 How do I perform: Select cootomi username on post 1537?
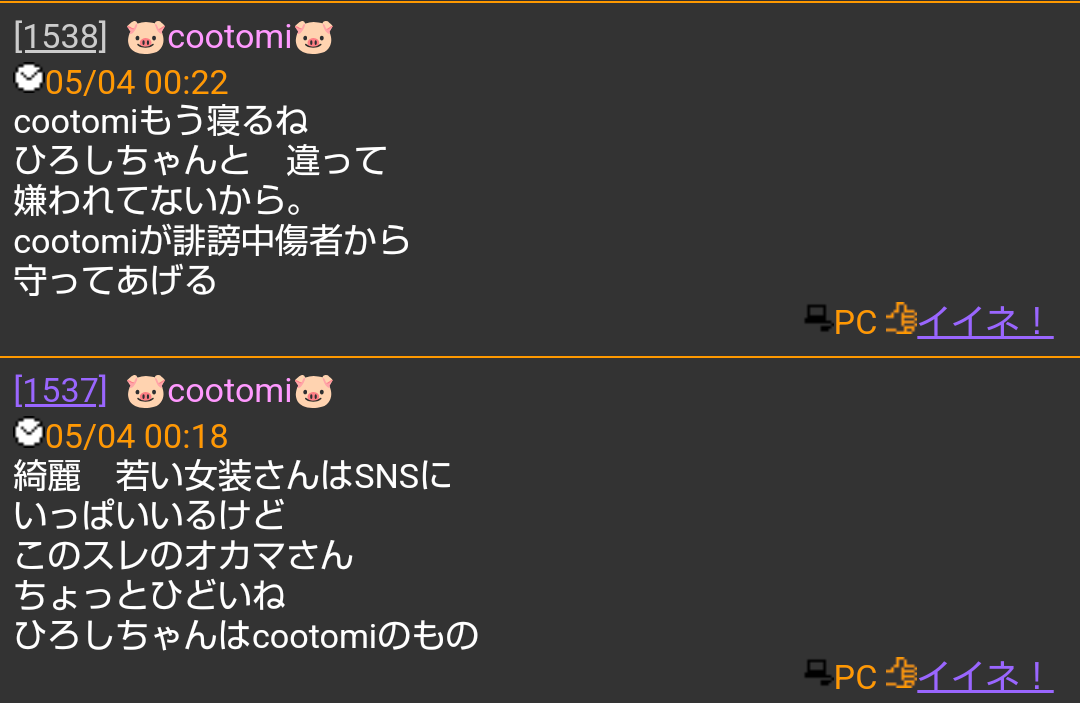[230, 391]
